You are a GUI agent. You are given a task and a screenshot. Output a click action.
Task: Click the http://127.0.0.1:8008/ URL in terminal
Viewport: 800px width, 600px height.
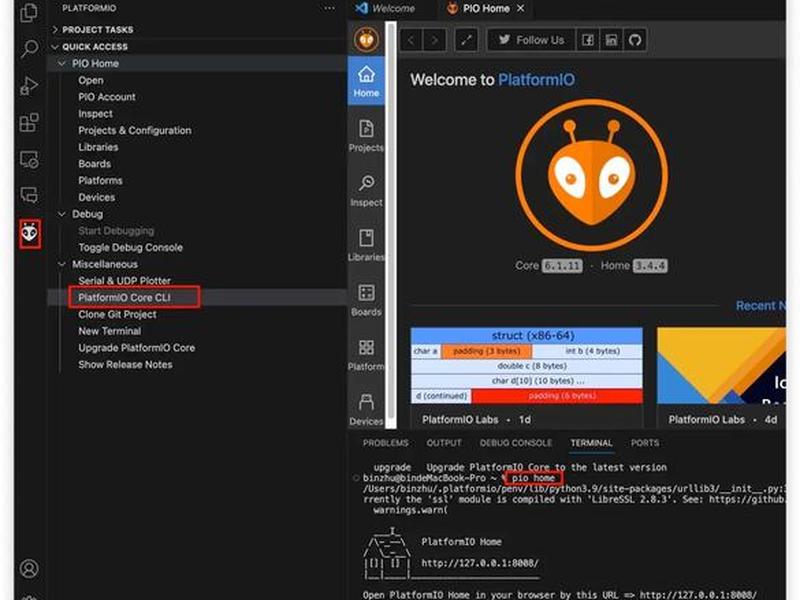tap(480, 563)
